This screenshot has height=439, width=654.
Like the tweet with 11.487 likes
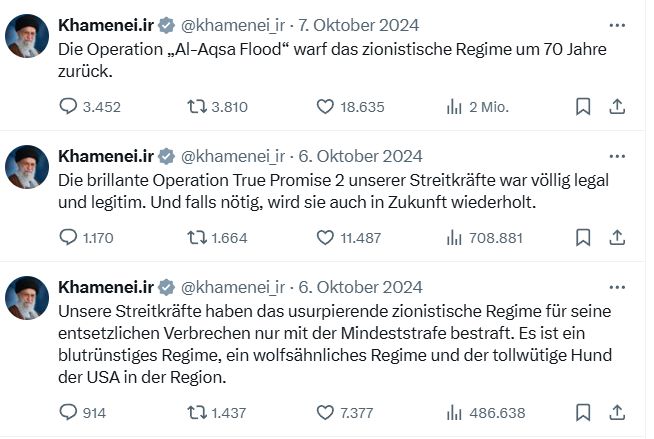[325, 237]
